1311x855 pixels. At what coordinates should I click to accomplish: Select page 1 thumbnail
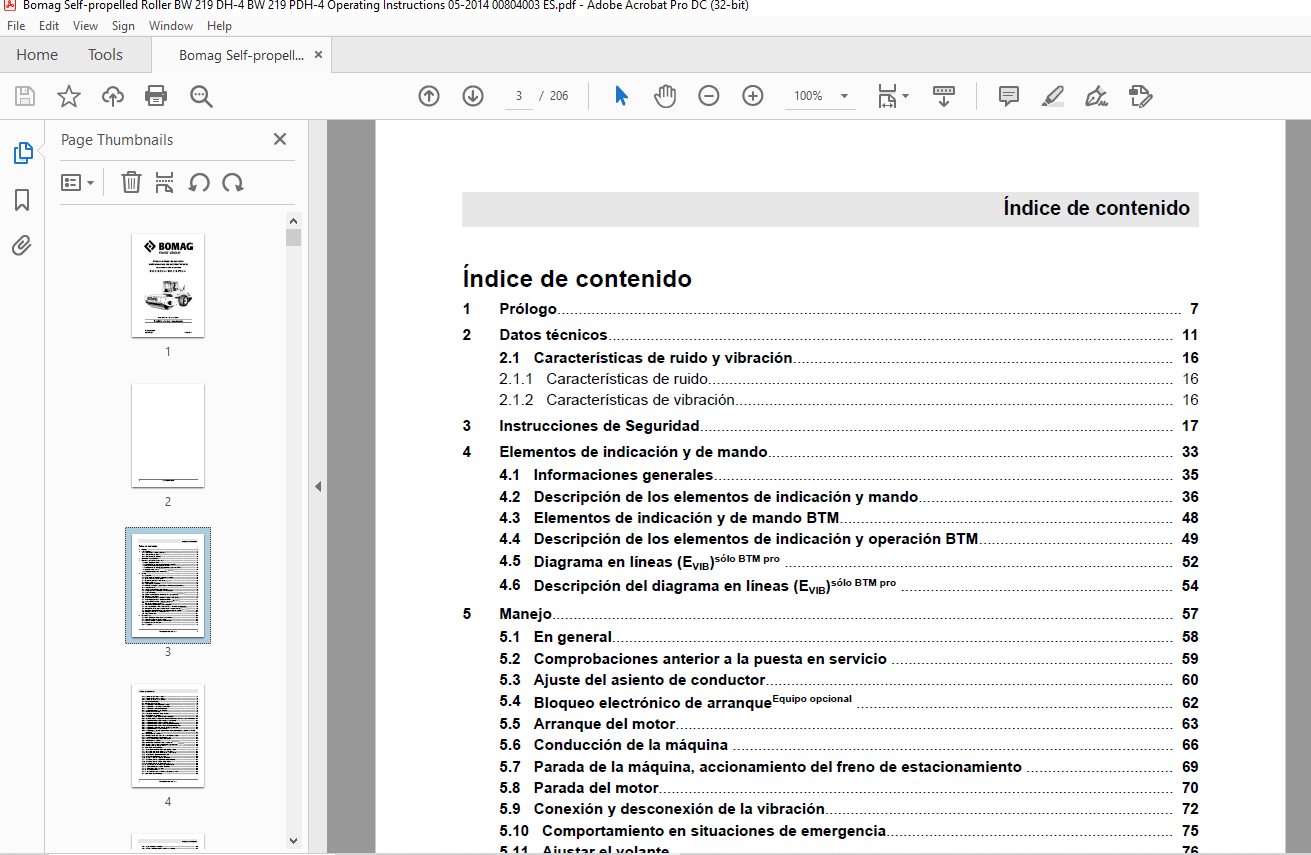[168, 286]
